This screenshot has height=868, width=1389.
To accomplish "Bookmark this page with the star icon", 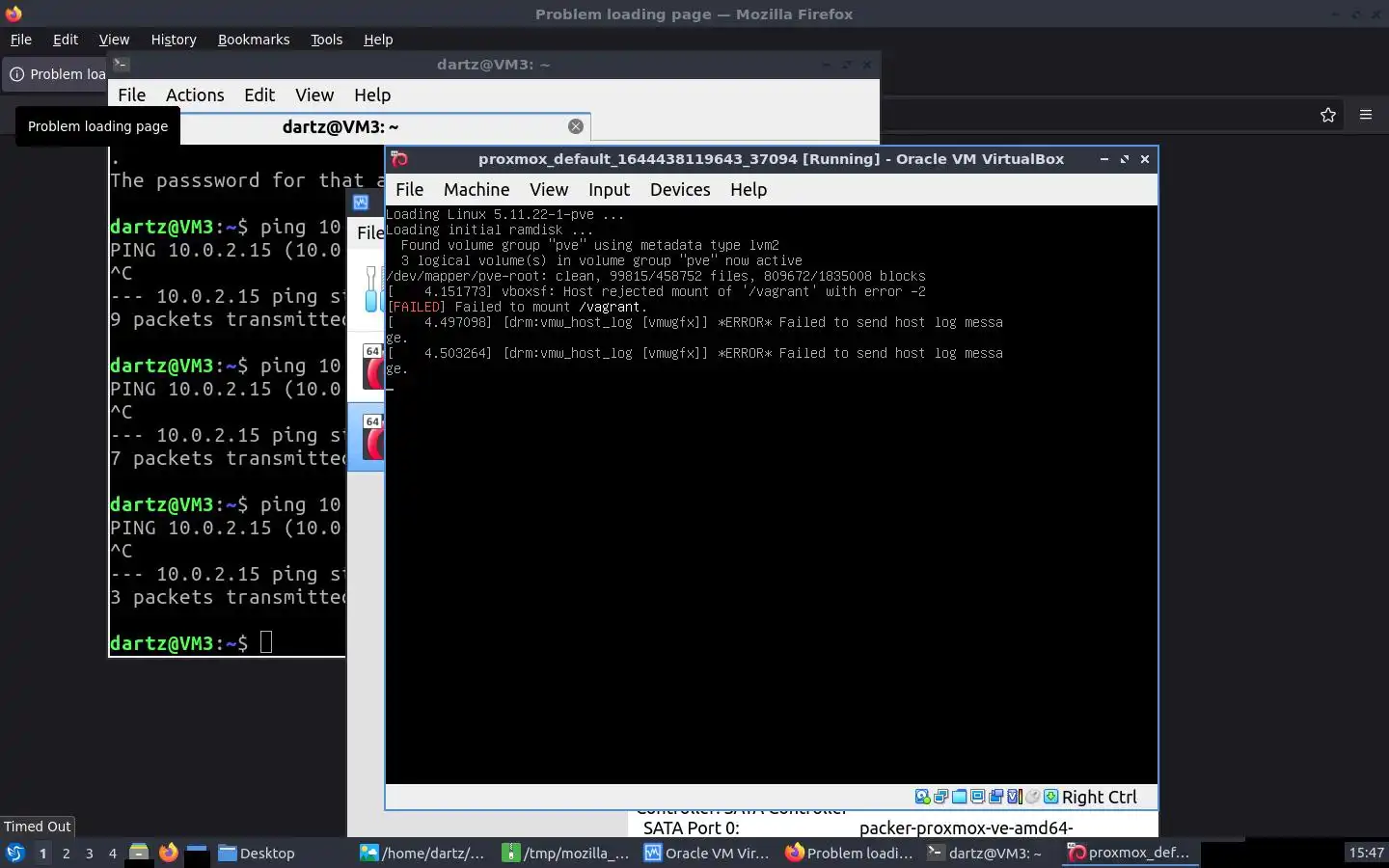I will [1328, 115].
